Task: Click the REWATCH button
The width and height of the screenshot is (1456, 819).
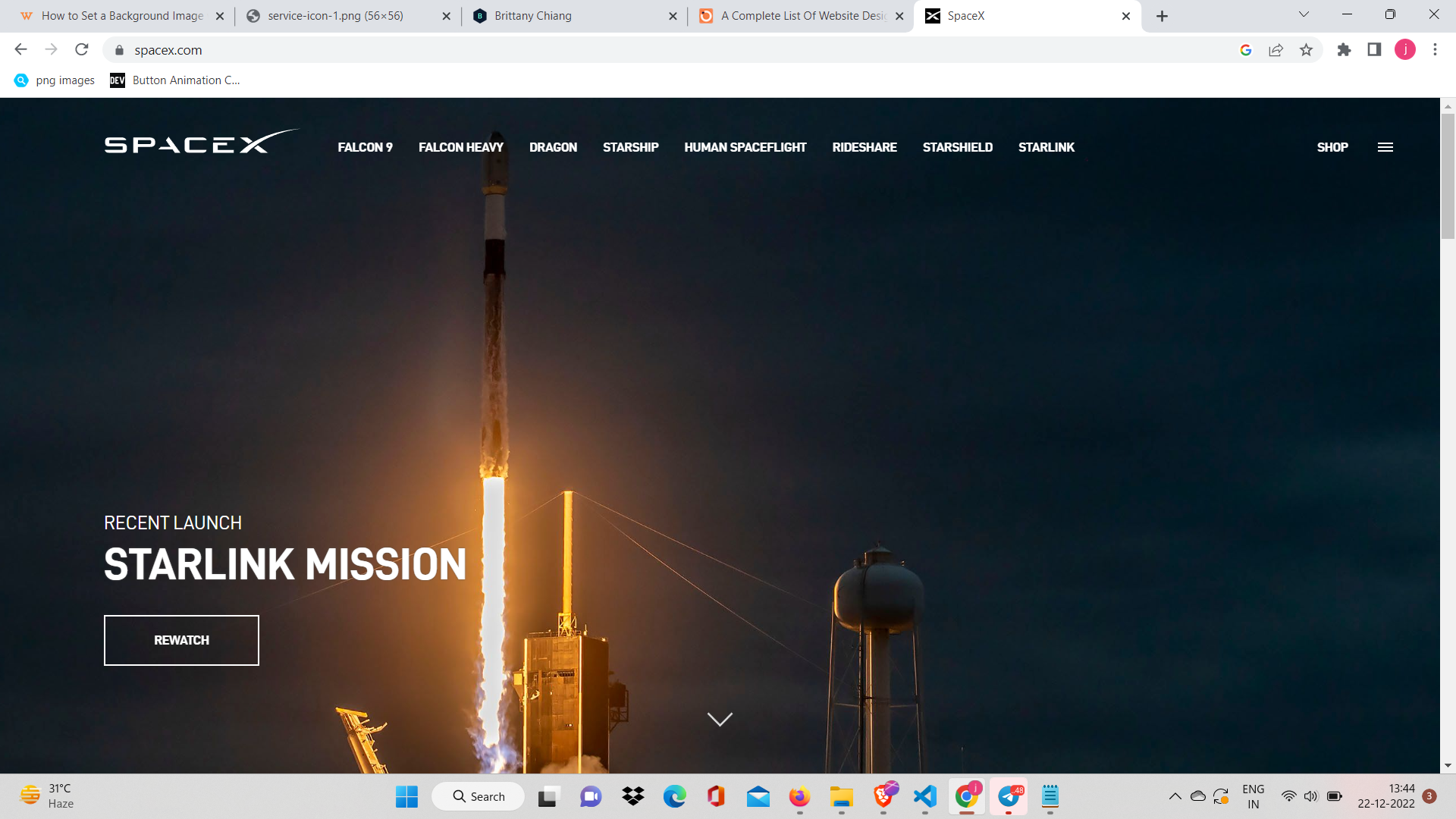Action: click(x=181, y=640)
